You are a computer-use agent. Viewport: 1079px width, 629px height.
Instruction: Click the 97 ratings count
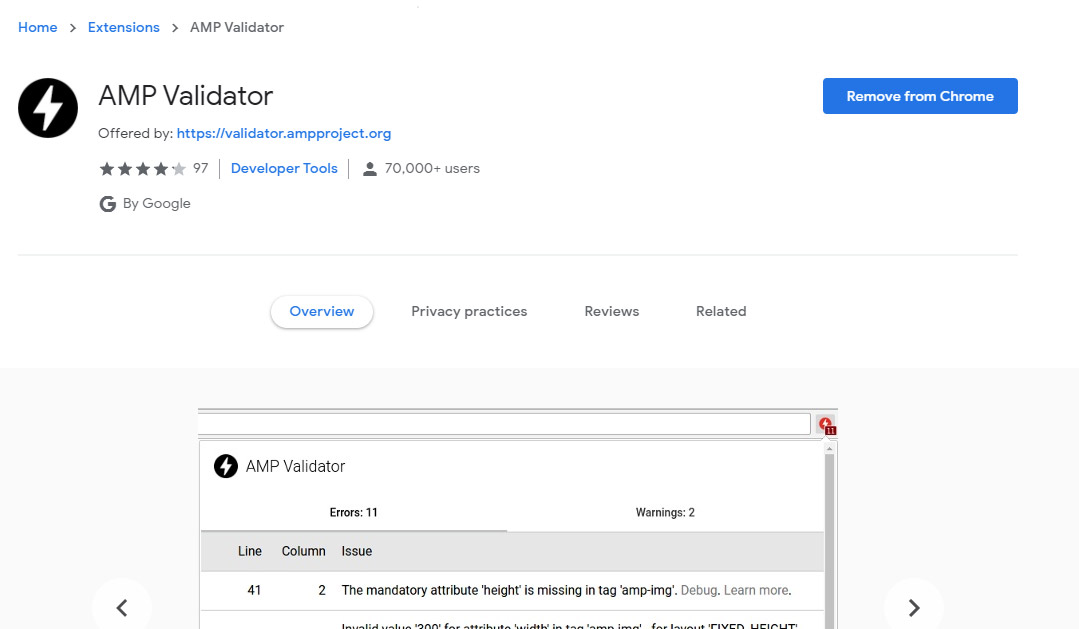[x=200, y=169]
